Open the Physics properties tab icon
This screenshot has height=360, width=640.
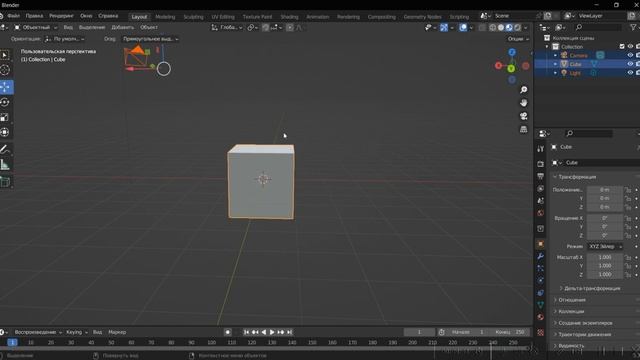point(540,281)
